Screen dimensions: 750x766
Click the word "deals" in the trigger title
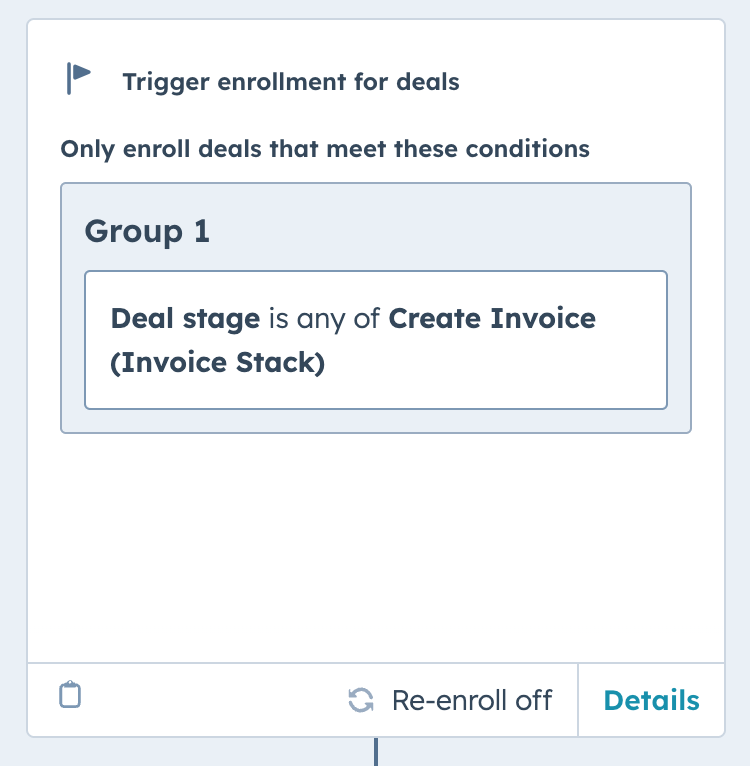428,82
